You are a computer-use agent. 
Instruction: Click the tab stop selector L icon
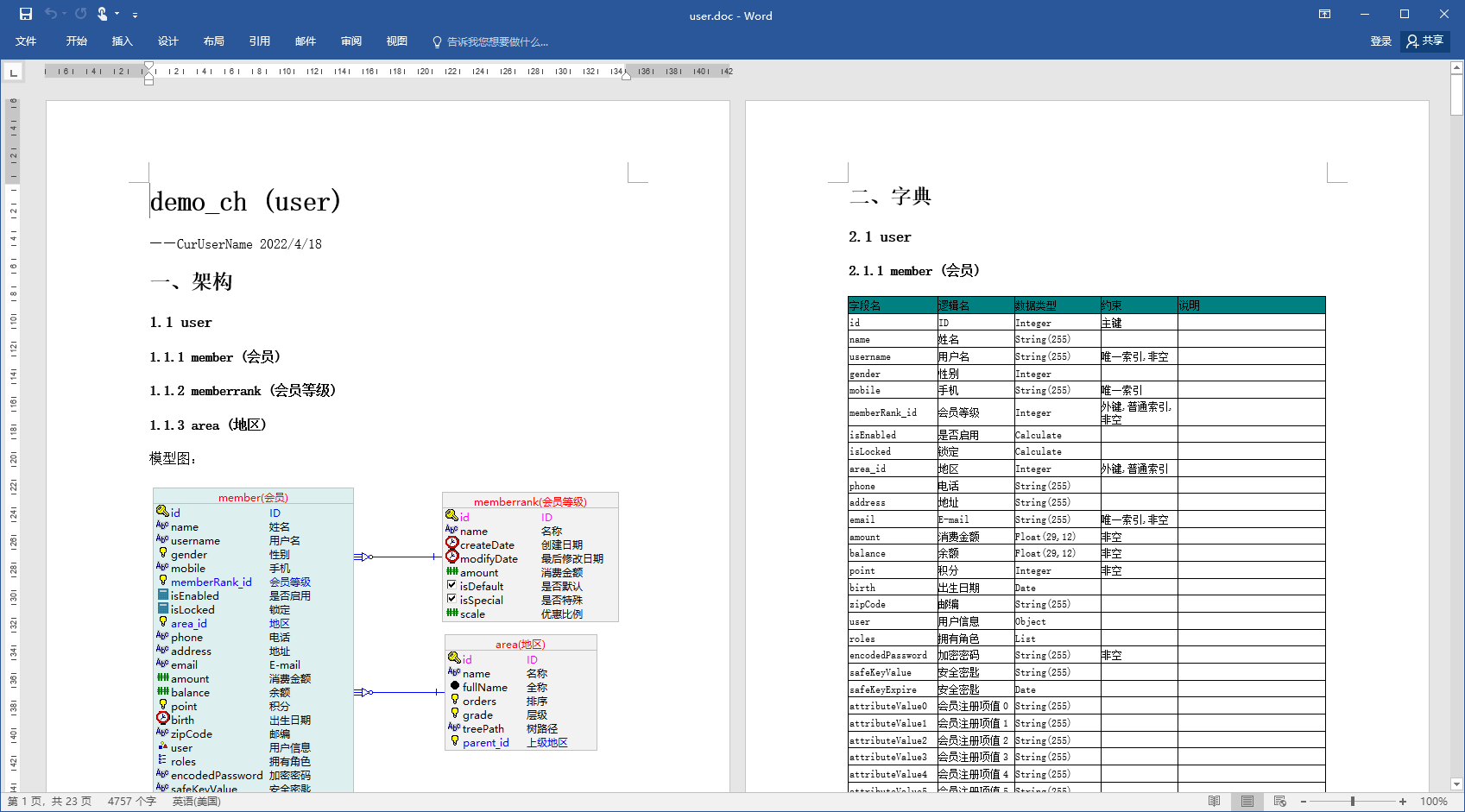(14, 72)
